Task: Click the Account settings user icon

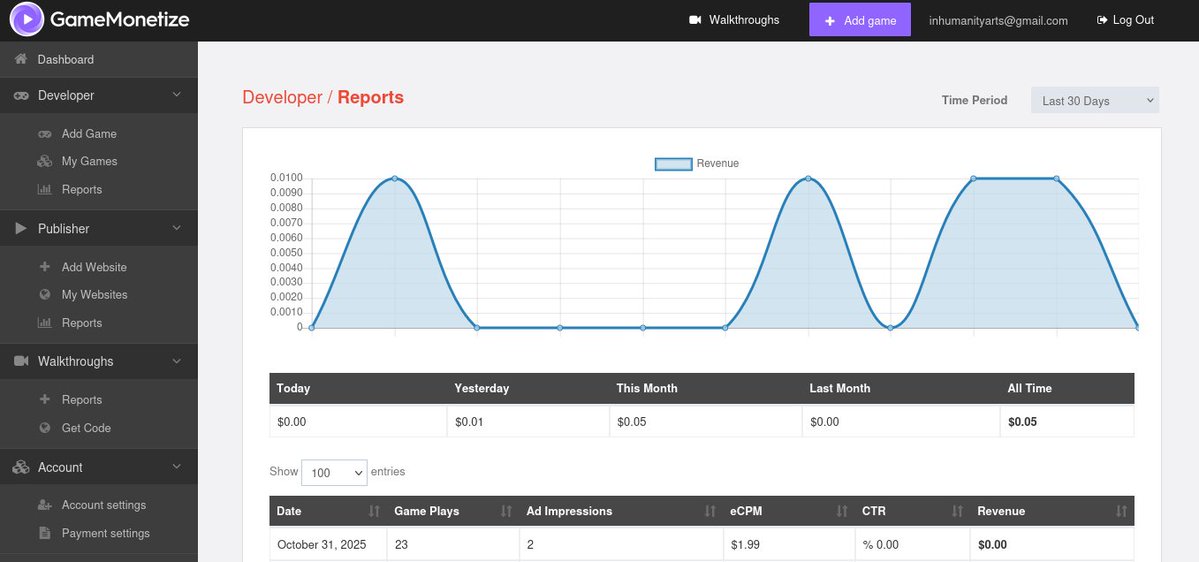Action: [45, 505]
